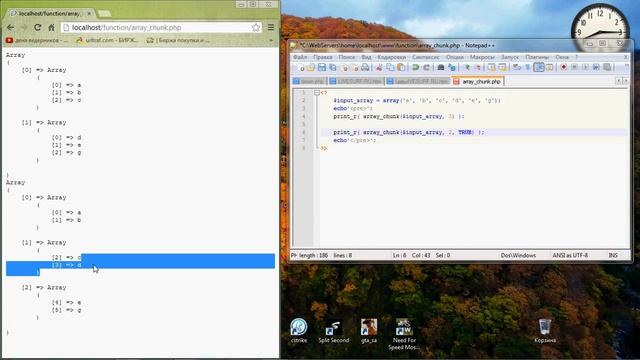The height and width of the screenshot is (360, 640).
Task: Click the green Undo arrow icon
Action: [x=415, y=67]
